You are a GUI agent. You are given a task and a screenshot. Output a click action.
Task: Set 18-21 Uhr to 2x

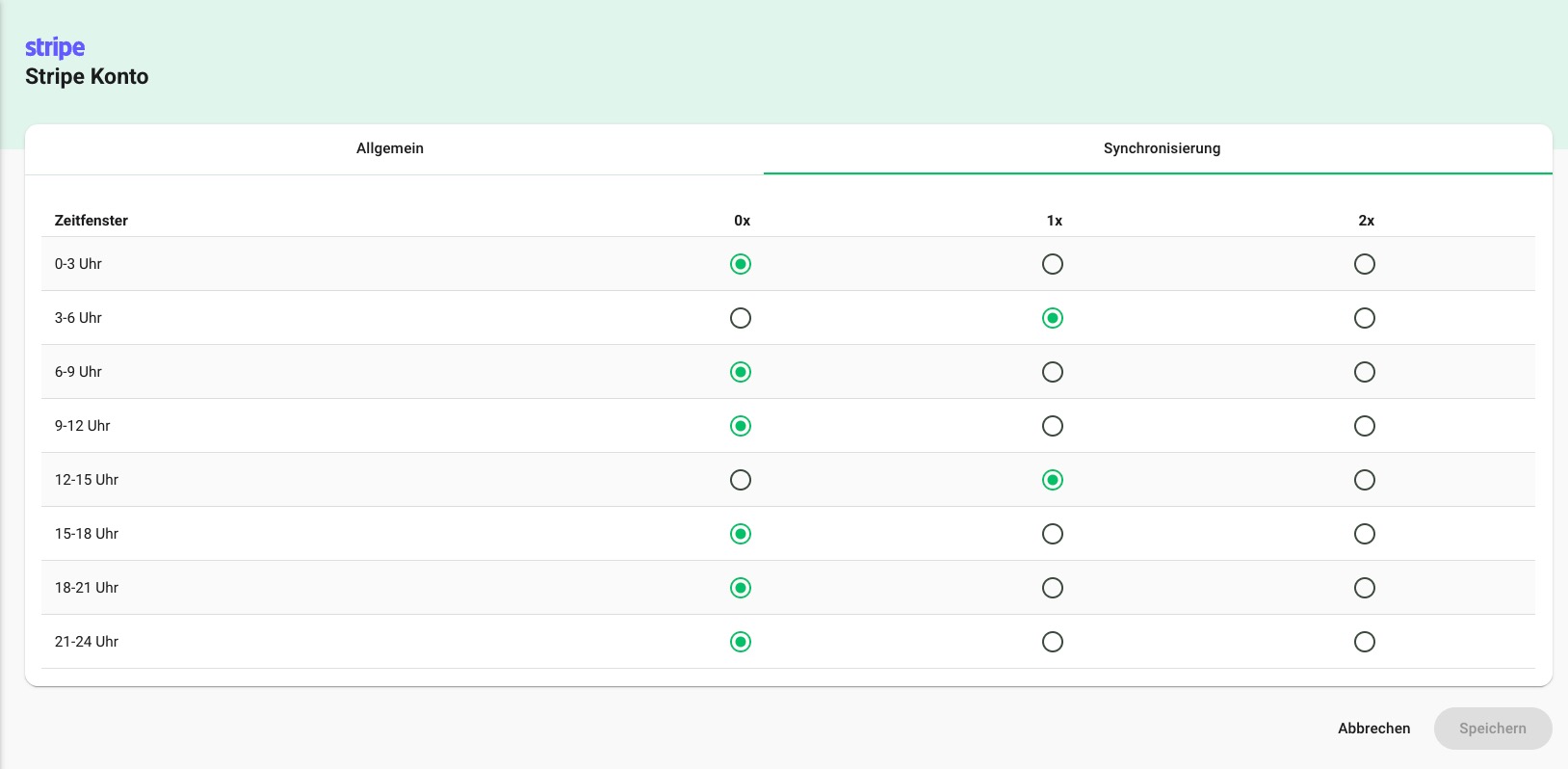pyautogui.click(x=1365, y=588)
